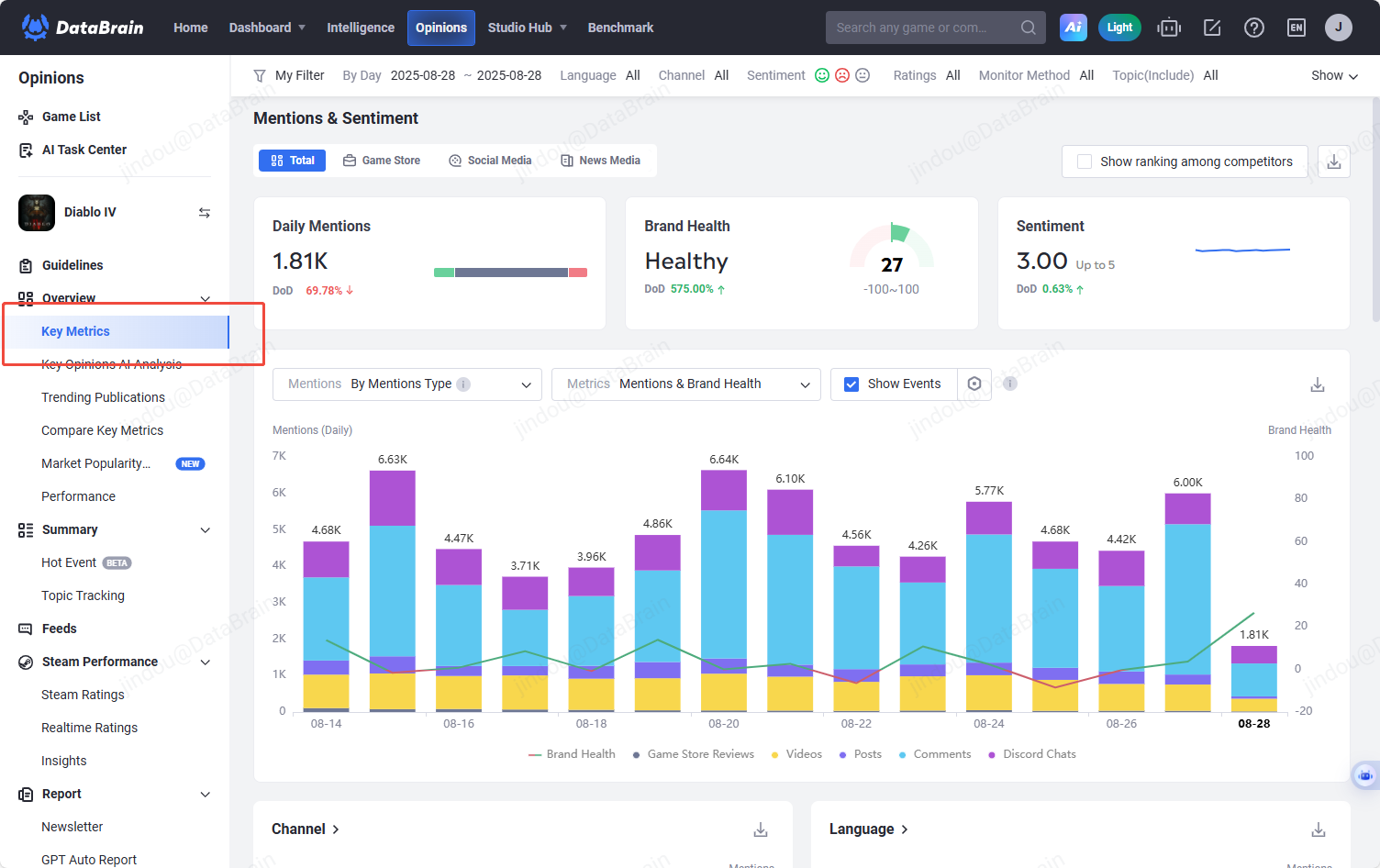Viewport: 1380px width, 868px height.
Task: Click the edit note icon in header
Action: [1212, 28]
